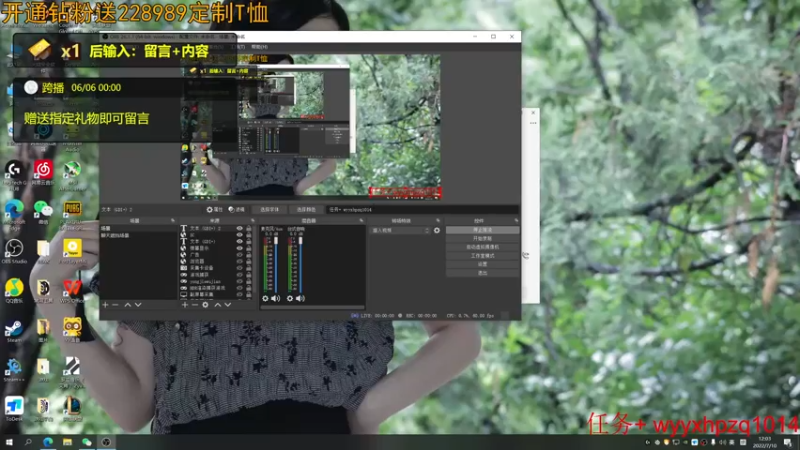Click the 选择颜色 color button
Screen dimensions: 800x450
click(306, 210)
